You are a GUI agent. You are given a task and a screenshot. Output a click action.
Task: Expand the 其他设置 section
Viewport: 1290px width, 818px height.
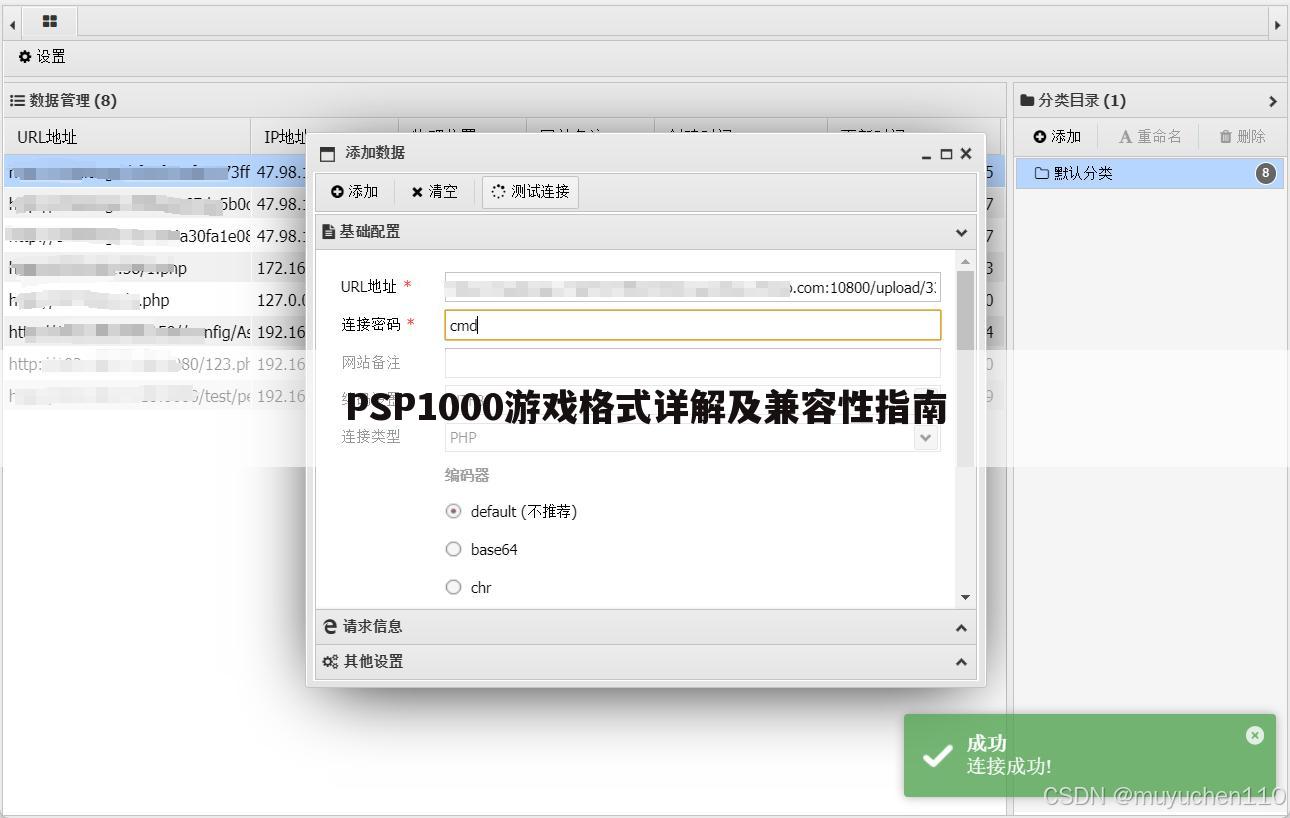[x=961, y=662]
